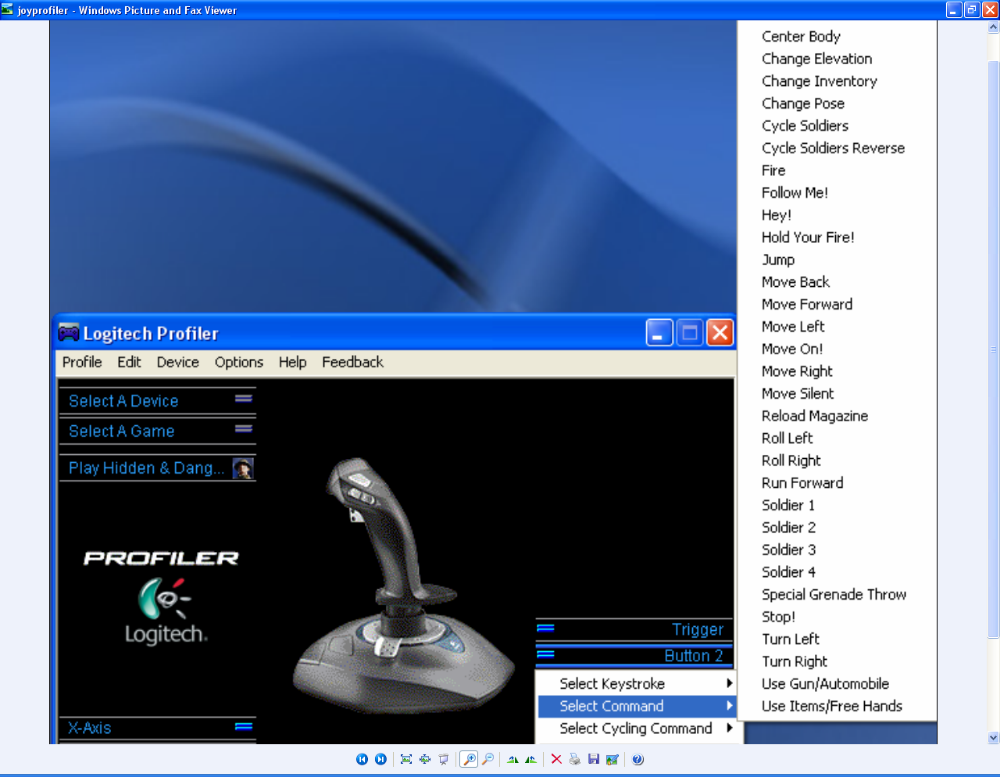Go to the next image in viewer
The height and width of the screenshot is (777, 1000).
(x=381, y=759)
